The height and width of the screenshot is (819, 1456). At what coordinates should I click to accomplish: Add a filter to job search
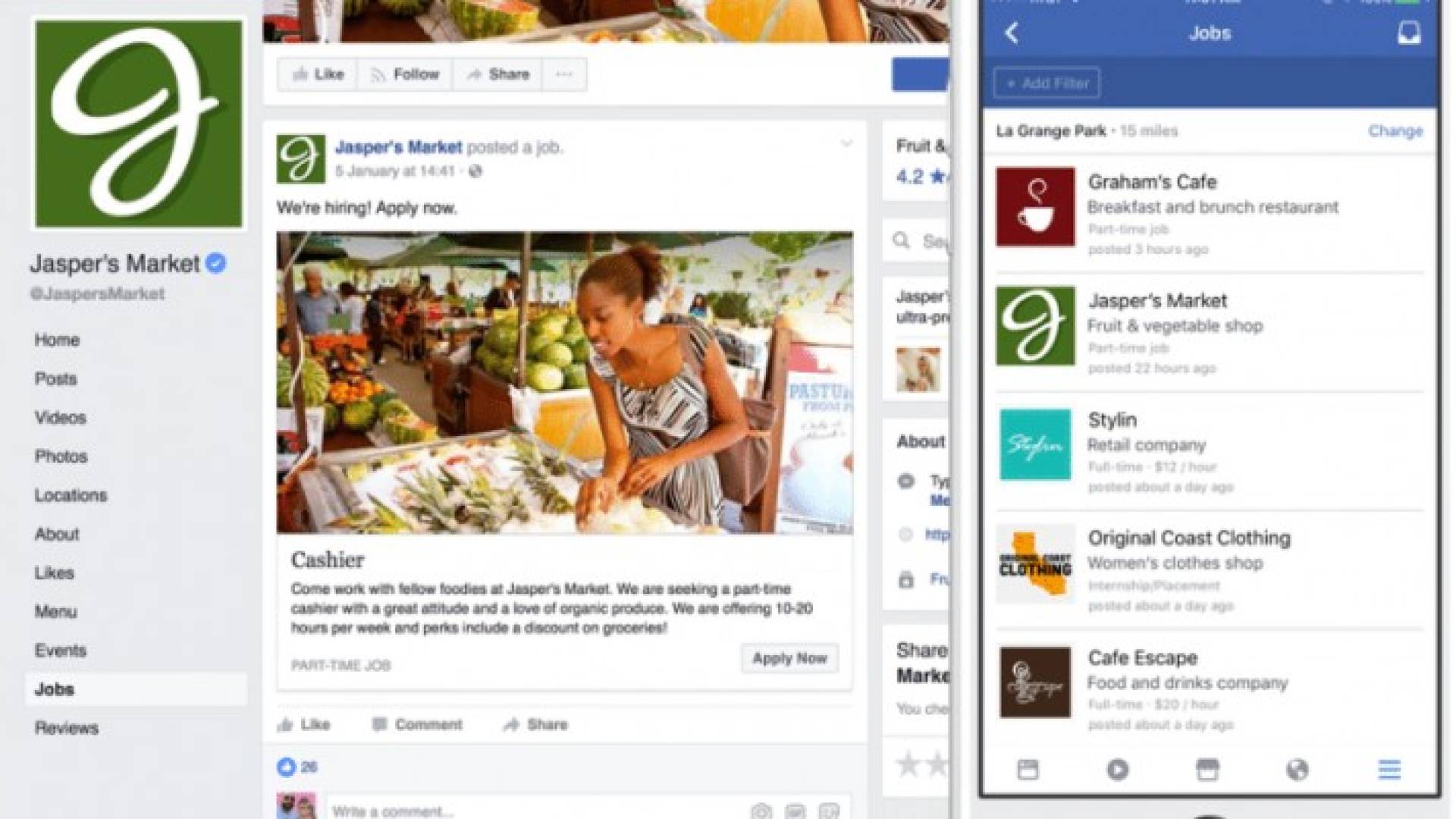tap(1047, 83)
